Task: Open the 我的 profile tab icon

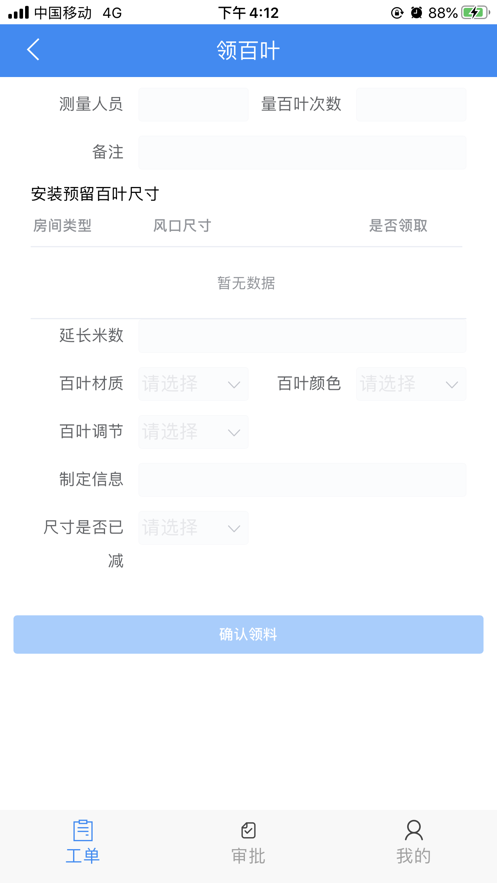Action: pyautogui.click(x=414, y=831)
